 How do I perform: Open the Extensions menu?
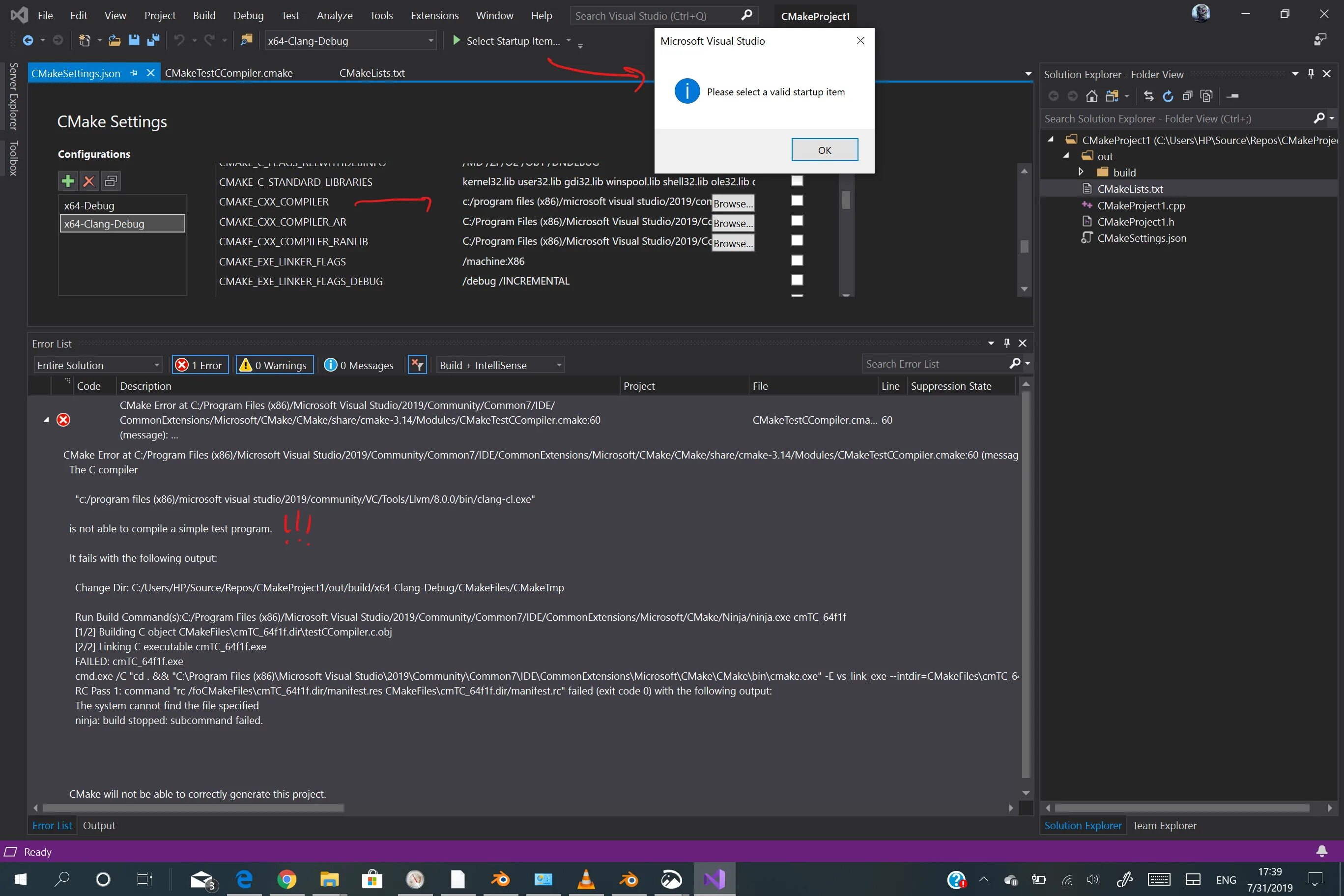434,15
